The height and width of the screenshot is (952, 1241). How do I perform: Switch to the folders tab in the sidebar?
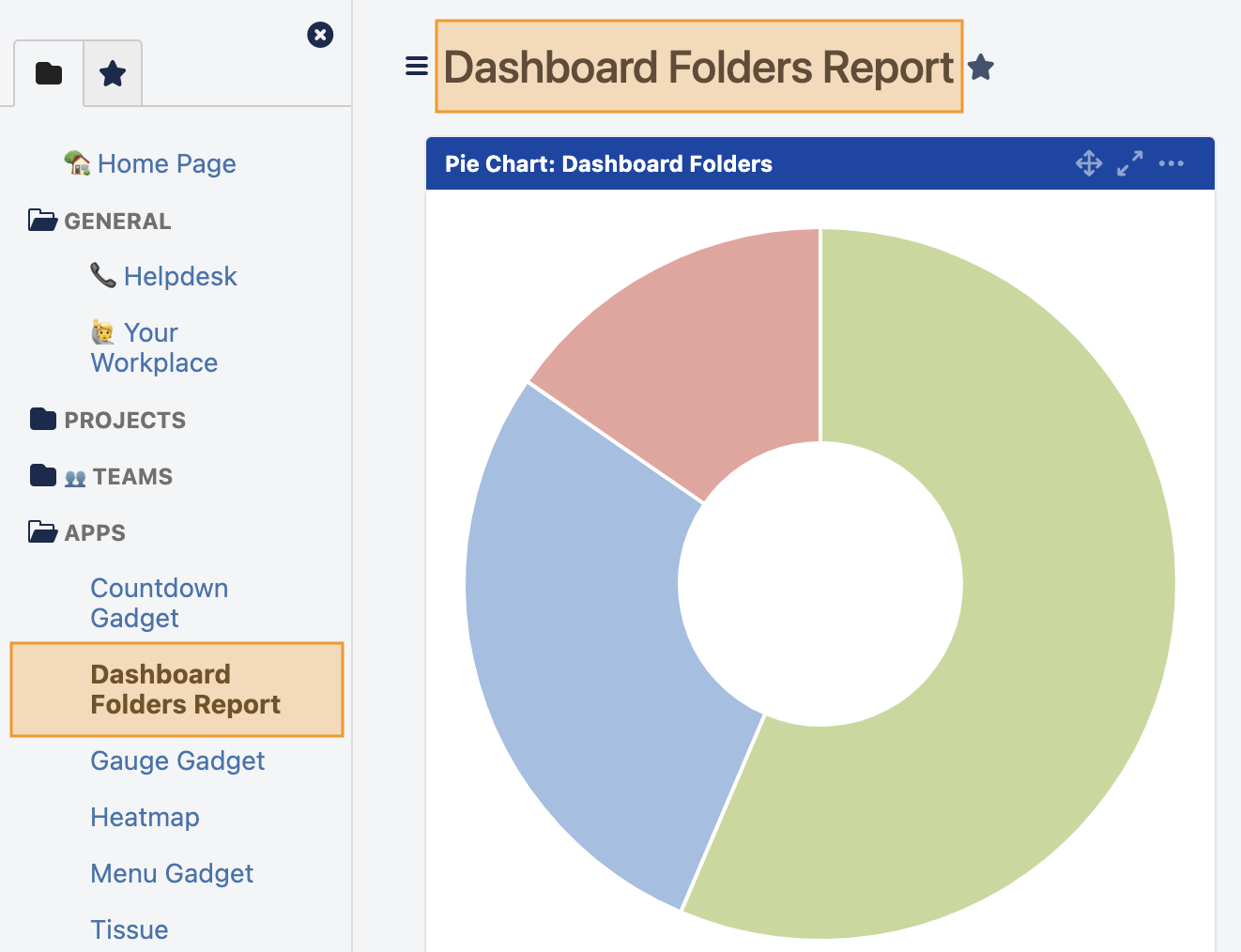pyautogui.click(x=48, y=72)
